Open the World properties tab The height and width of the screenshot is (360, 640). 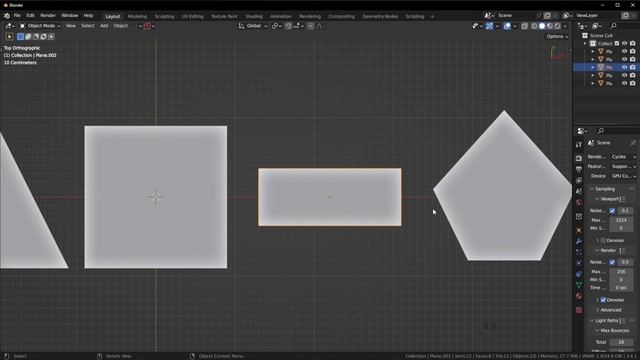tap(579, 202)
